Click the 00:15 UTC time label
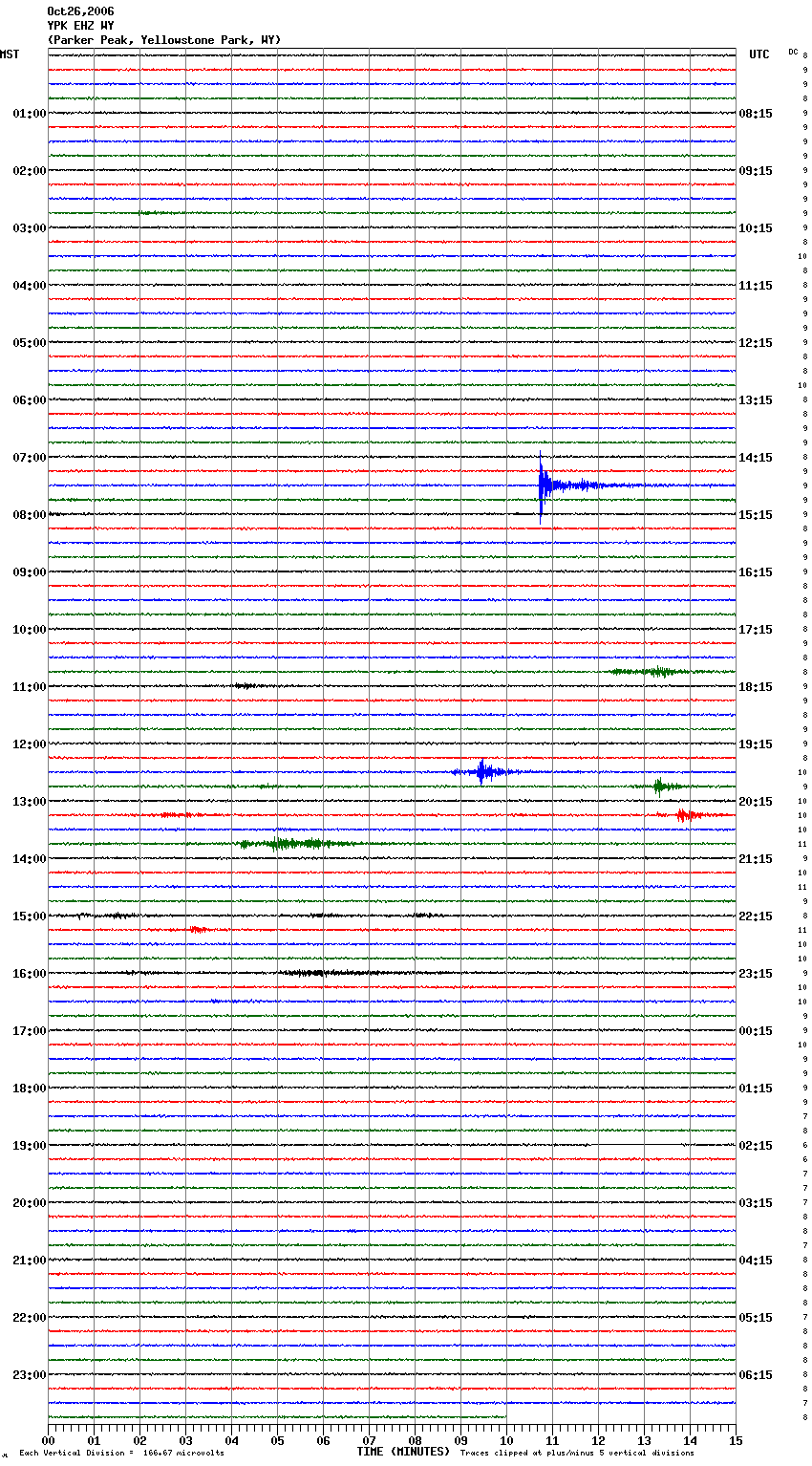 [756, 1031]
